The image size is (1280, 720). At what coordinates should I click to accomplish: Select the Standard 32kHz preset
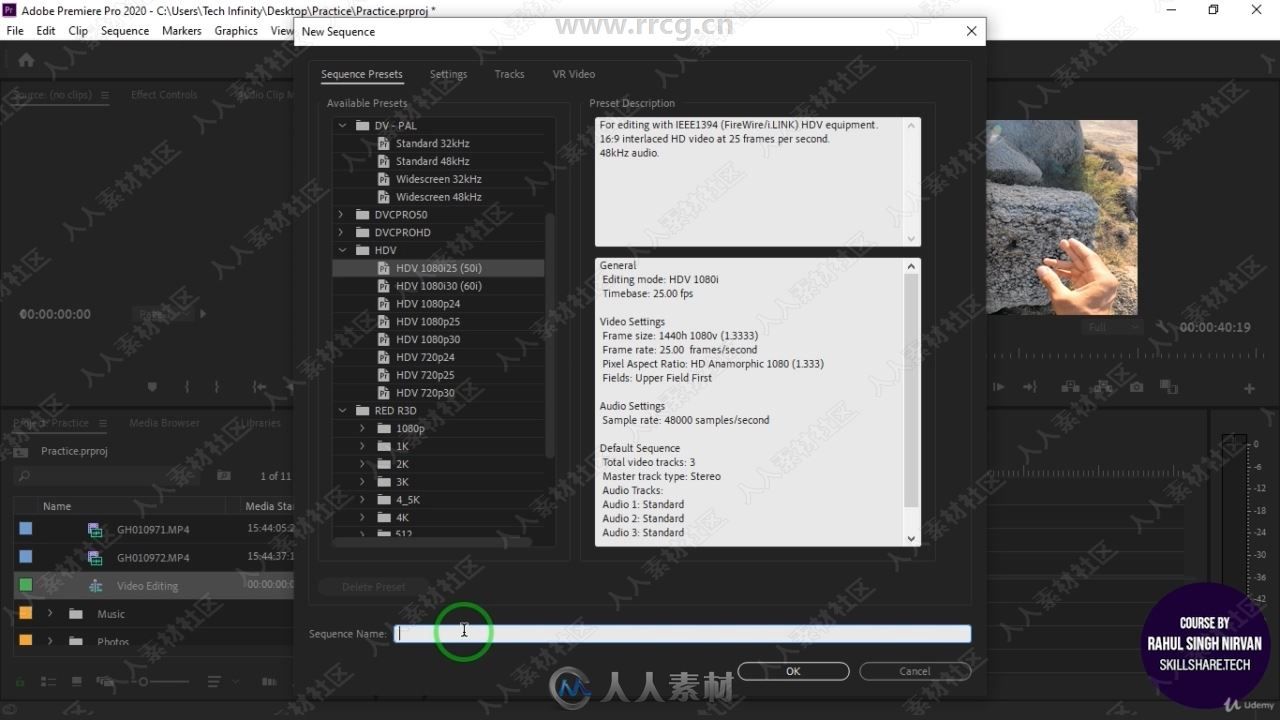pyautogui.click(x=432, y=143)
